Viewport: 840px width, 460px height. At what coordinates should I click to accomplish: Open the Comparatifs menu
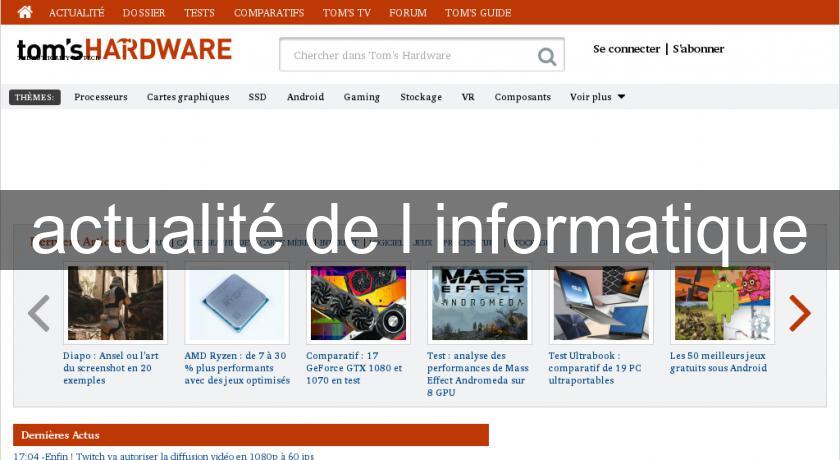[269, 12]
